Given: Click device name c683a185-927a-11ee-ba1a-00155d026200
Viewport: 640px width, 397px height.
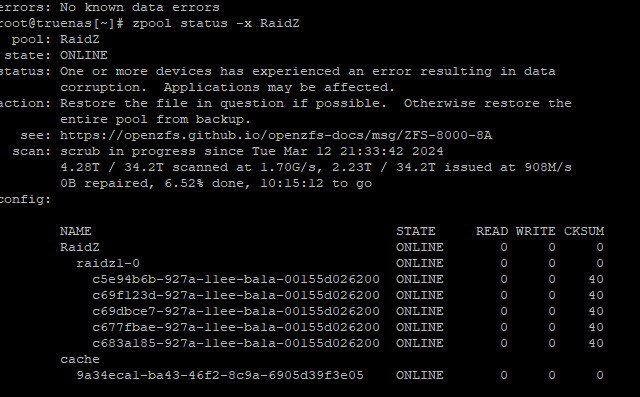Looking at the screenshot, I should click(236, 343).
